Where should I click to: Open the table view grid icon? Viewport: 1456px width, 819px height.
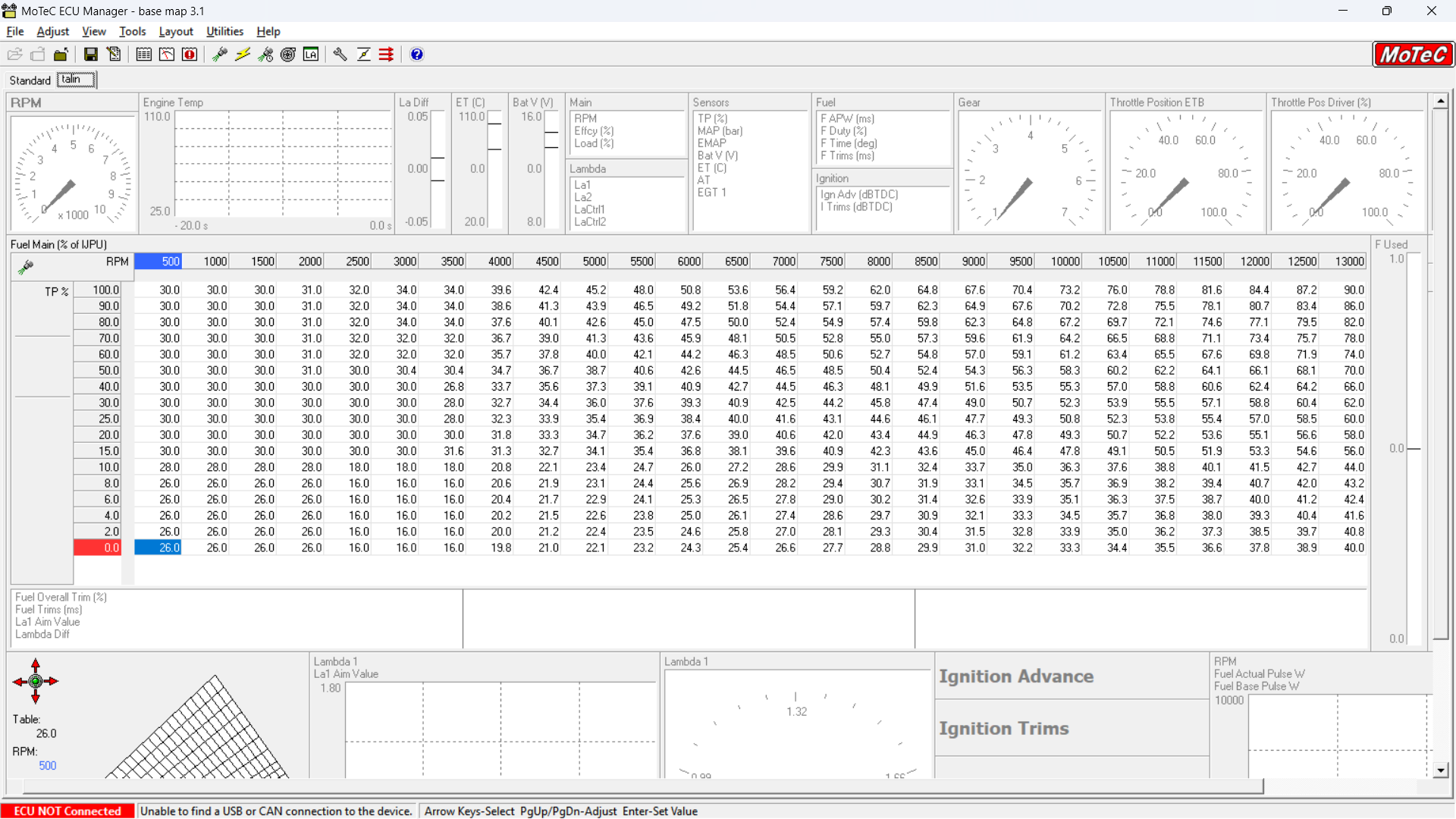pyautogui.click(x=143, y=55)
